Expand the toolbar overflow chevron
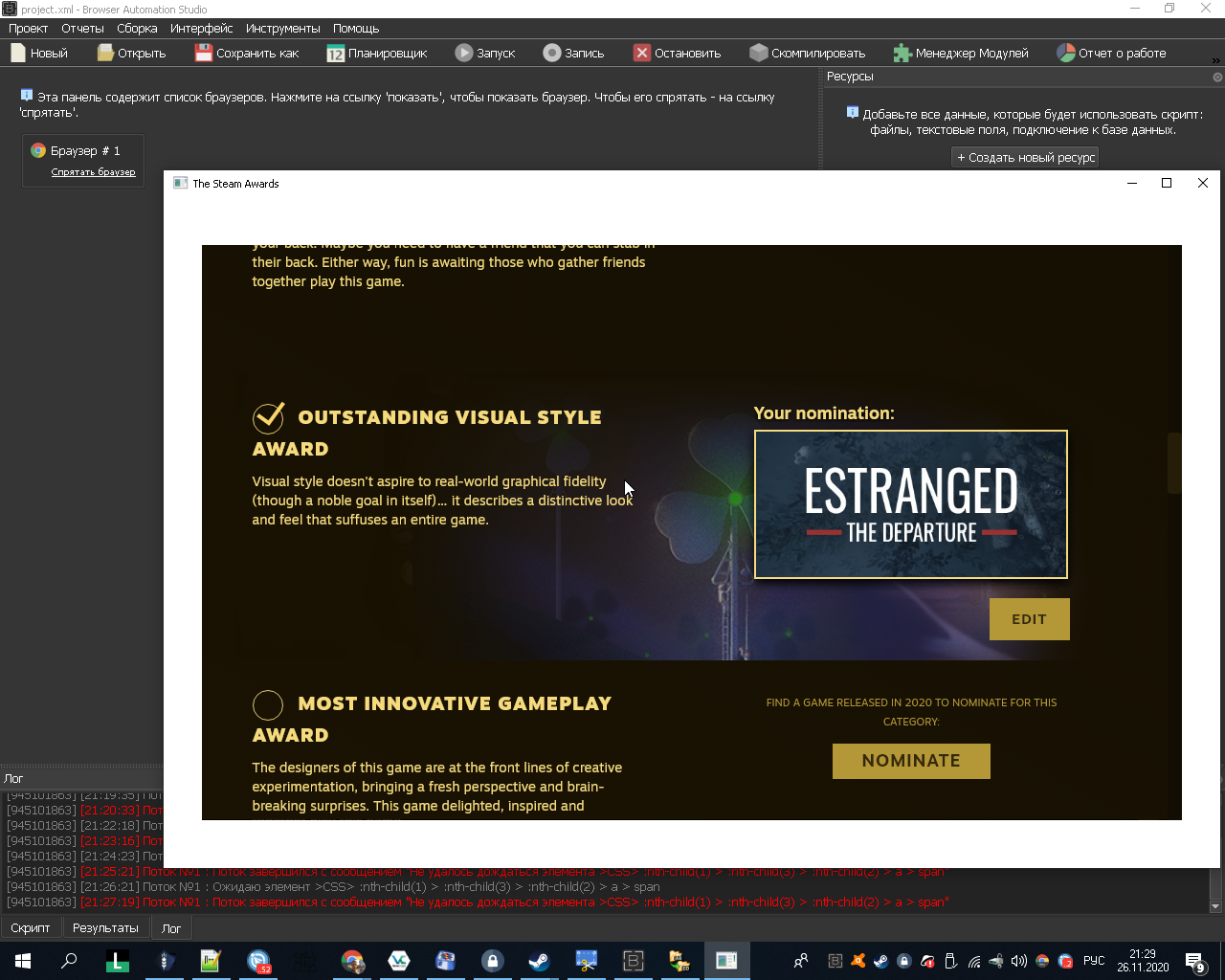The height and width of the screenshot is (980, 1225). point(1216,60)
